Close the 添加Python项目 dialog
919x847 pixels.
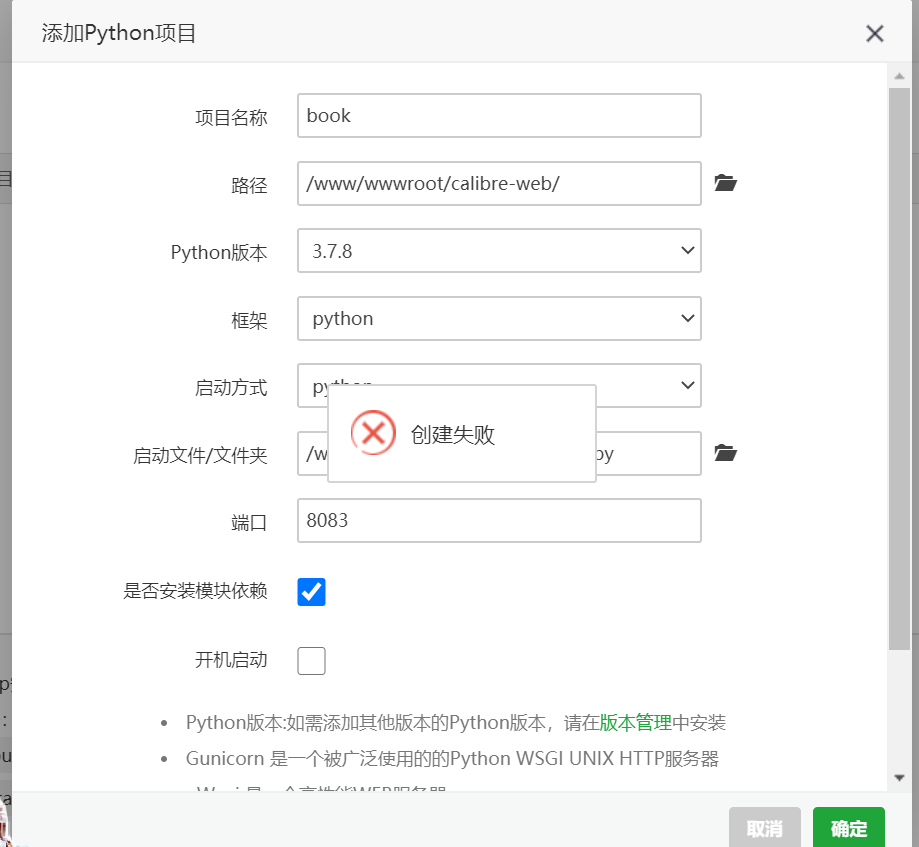pyautogui.click(x=874, y=33)
